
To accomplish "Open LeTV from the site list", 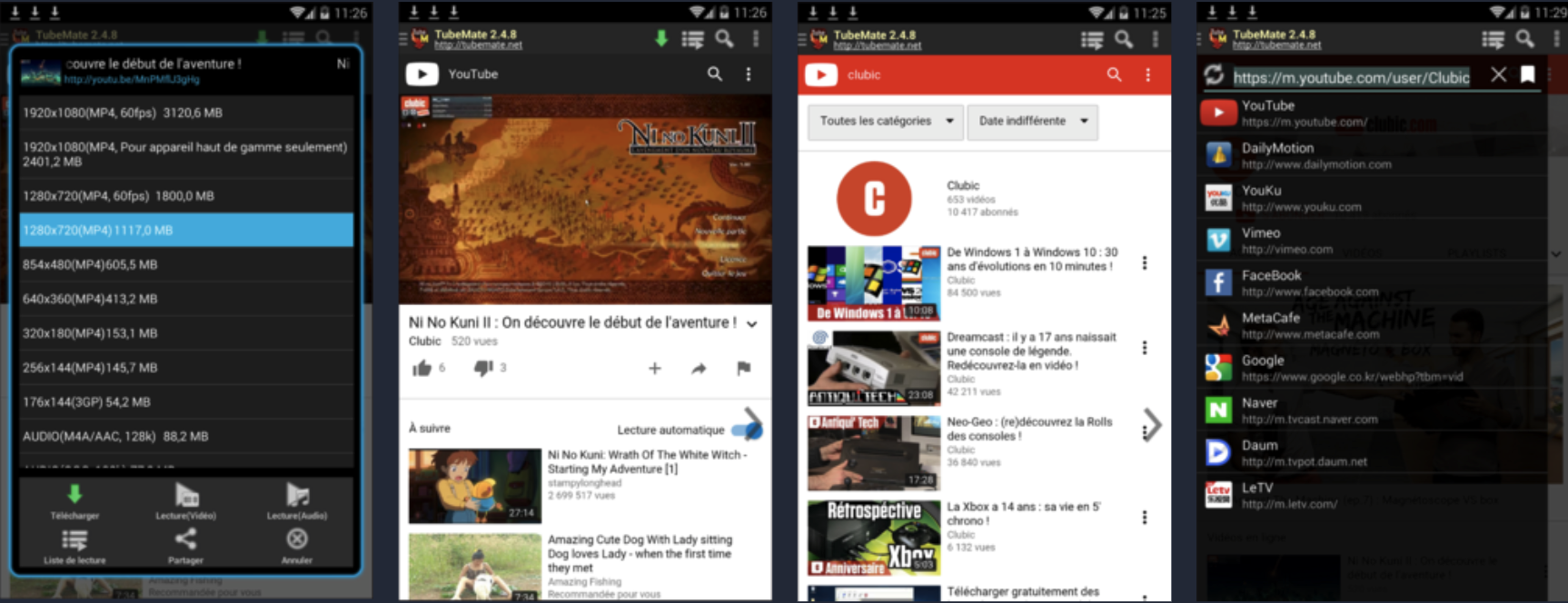I will click(1372, 495).
